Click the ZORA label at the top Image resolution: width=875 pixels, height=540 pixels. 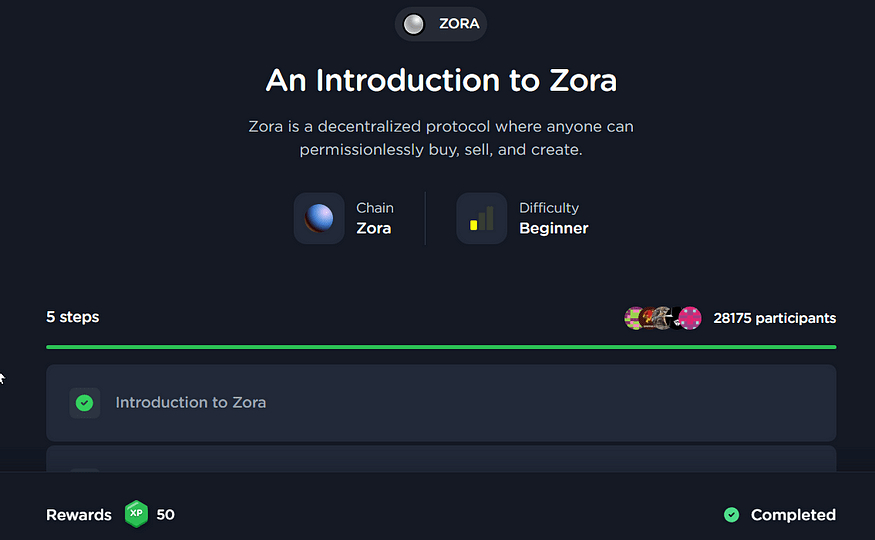[459, 24]
